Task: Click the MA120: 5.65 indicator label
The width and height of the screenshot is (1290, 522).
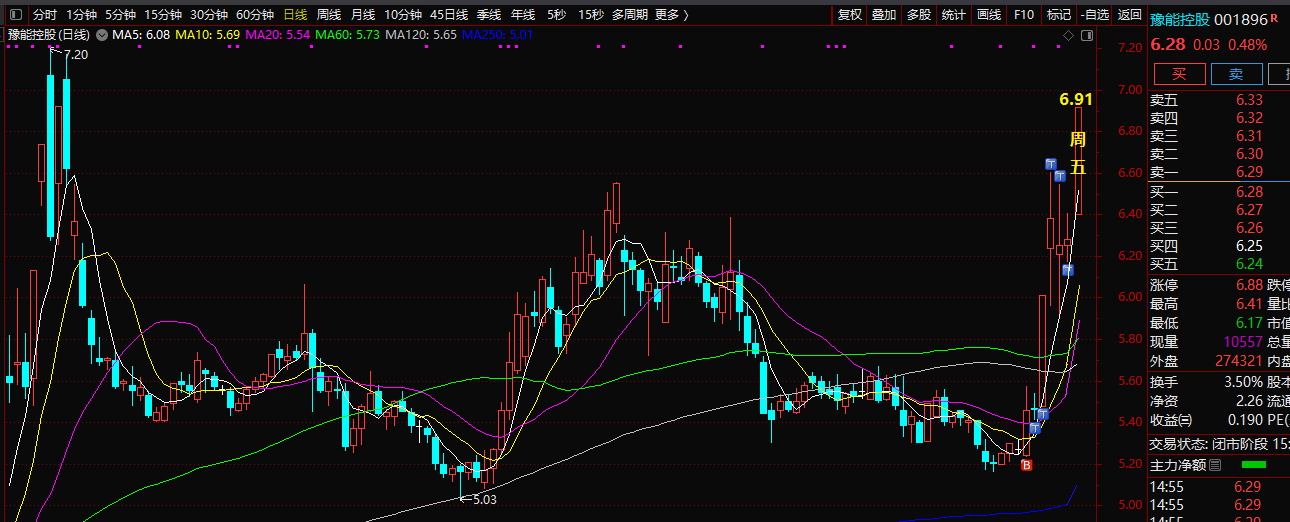Action: (421, 35)
